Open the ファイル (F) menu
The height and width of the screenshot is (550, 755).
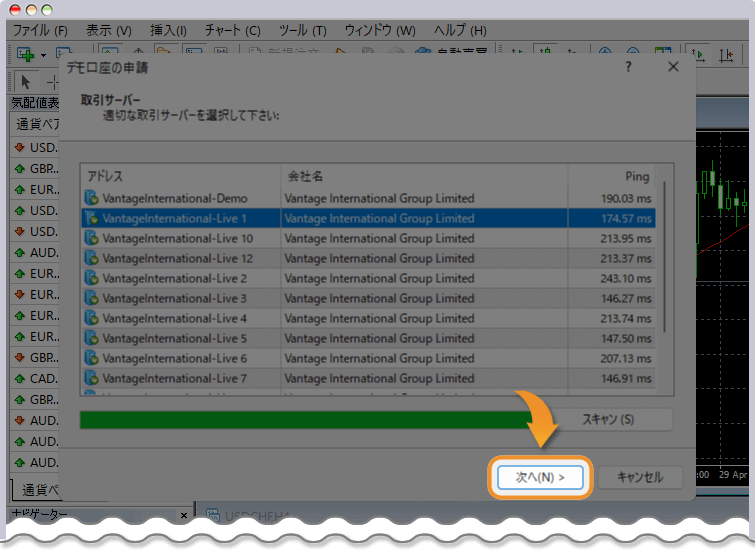click(x=41, y=30)
